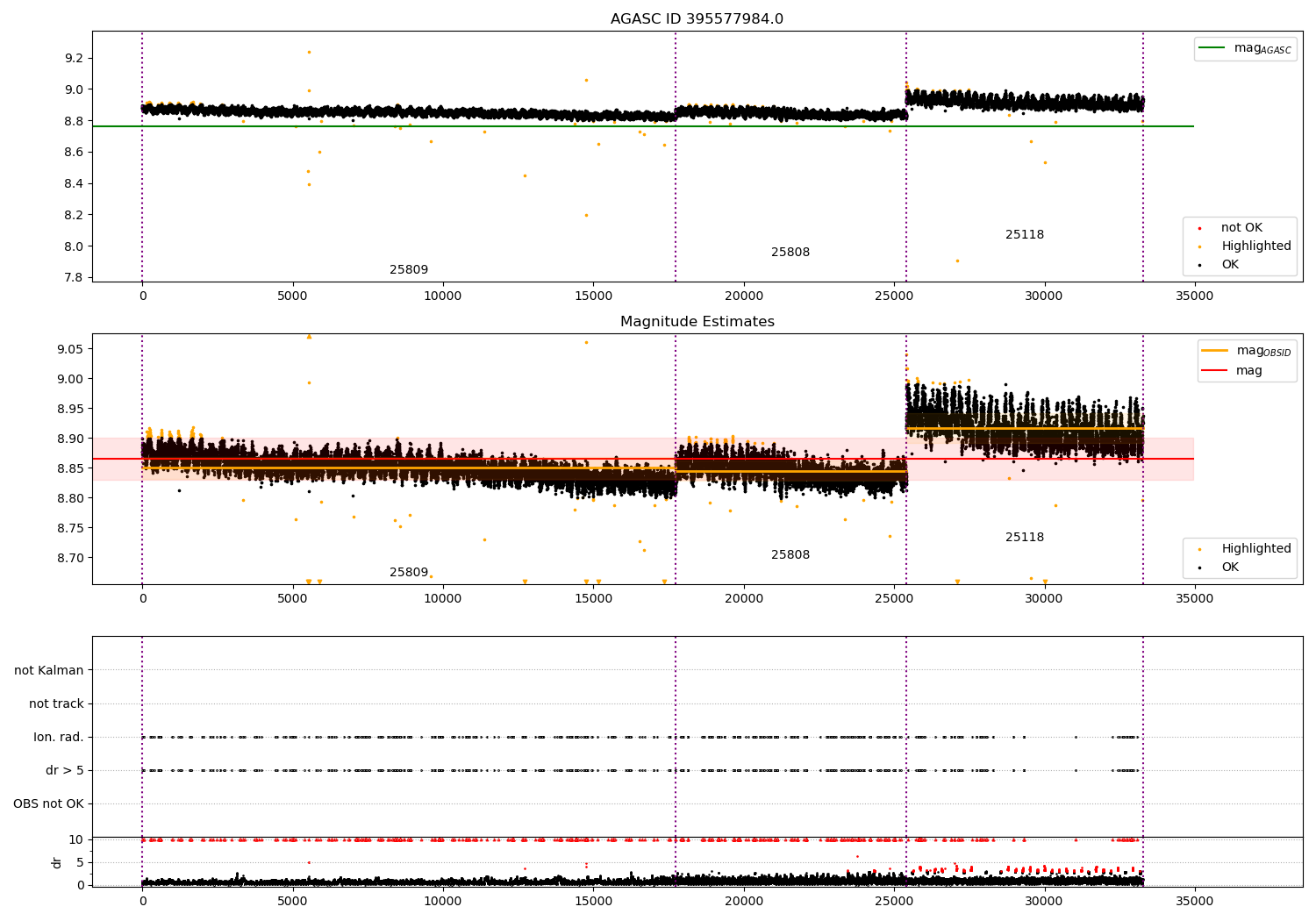Click obsid label 25118 in top plot
Viewport: 1316px width, 921px height.
coord(1025,235)
